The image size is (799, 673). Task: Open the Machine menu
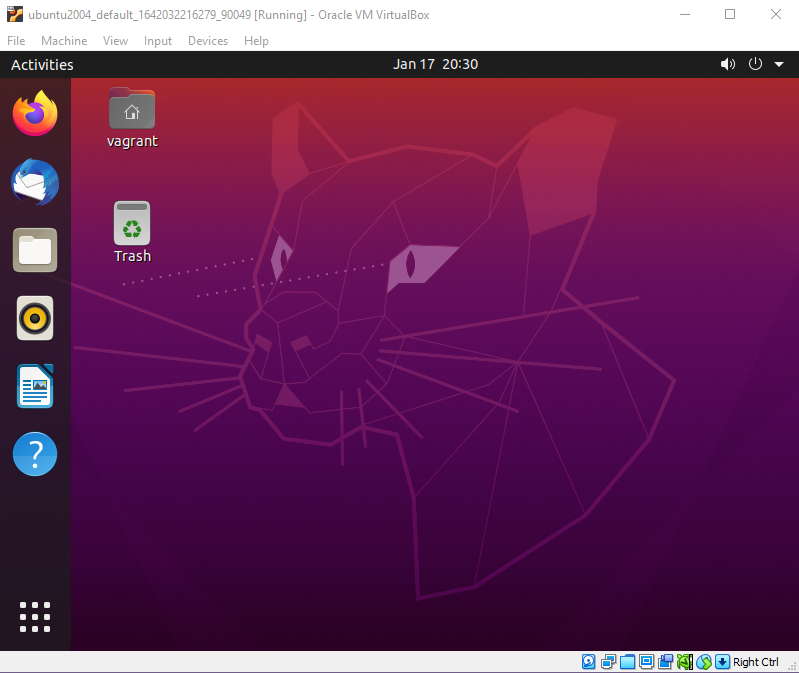pyautogui.click(x=64, y=41)
